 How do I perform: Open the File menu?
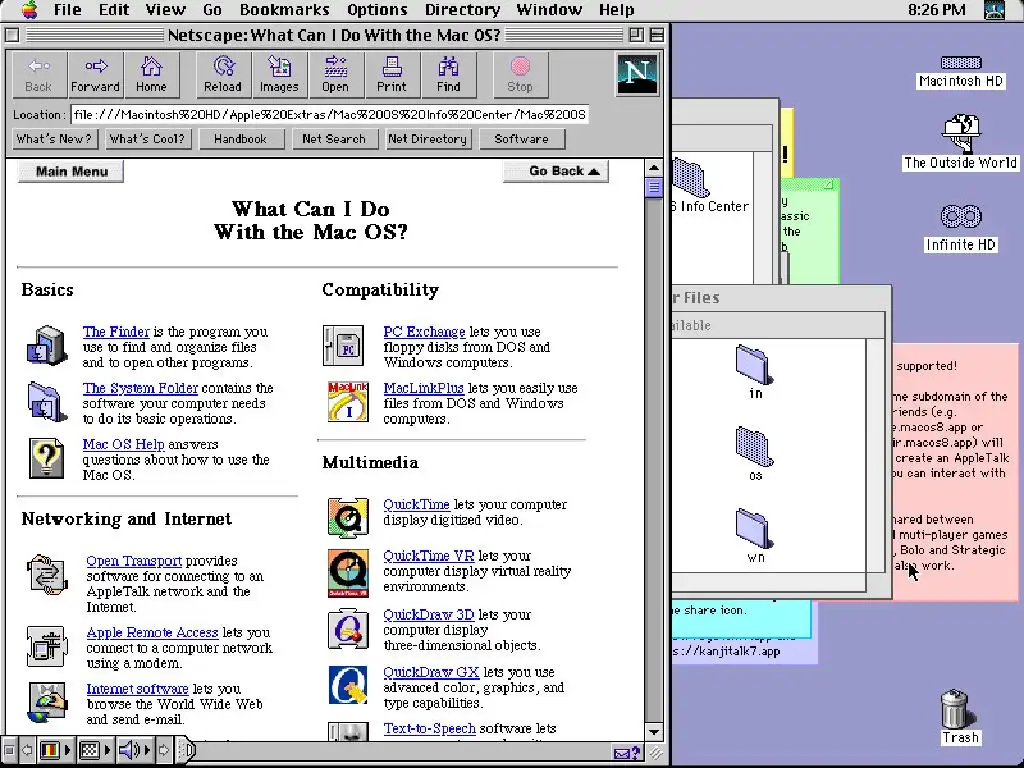point(67,10)
